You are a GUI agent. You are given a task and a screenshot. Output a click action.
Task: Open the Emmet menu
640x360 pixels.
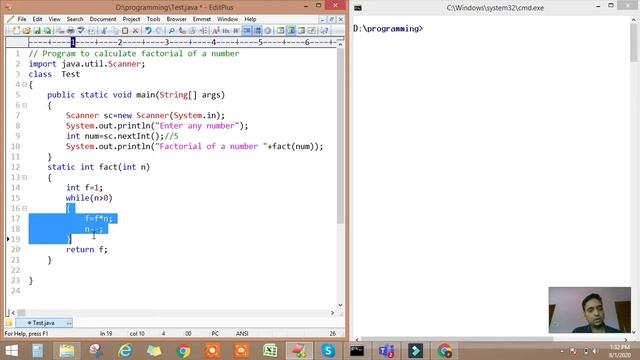(202, 19)
